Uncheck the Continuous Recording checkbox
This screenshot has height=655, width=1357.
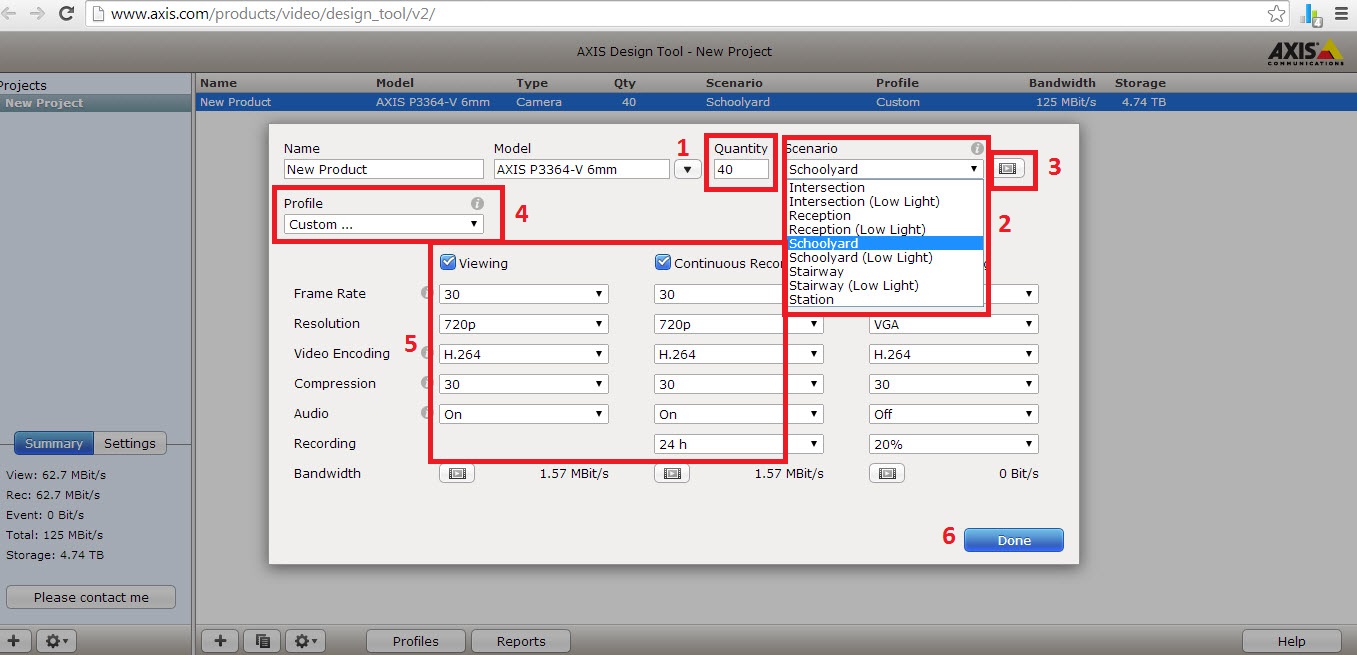[663, 262]
